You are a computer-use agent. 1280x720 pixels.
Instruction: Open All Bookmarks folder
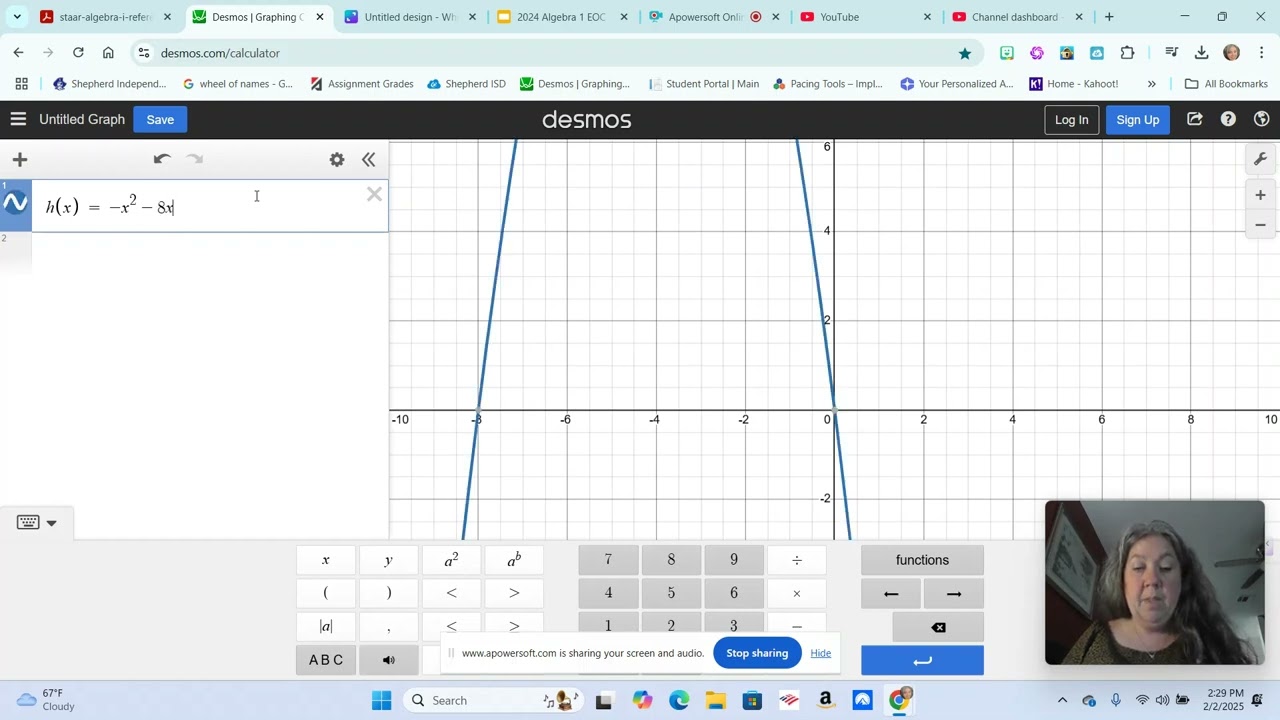pyautogui.click(x=1226, y=84)
